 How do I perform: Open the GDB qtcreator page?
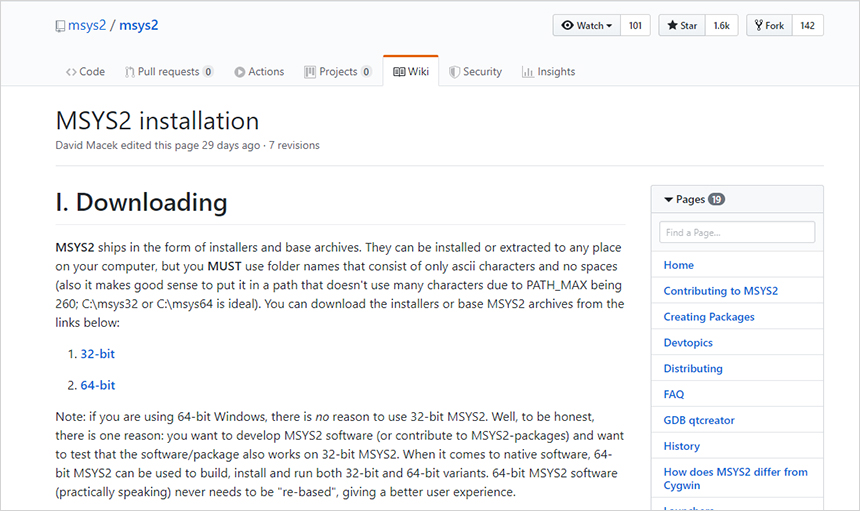pos(699,420)
